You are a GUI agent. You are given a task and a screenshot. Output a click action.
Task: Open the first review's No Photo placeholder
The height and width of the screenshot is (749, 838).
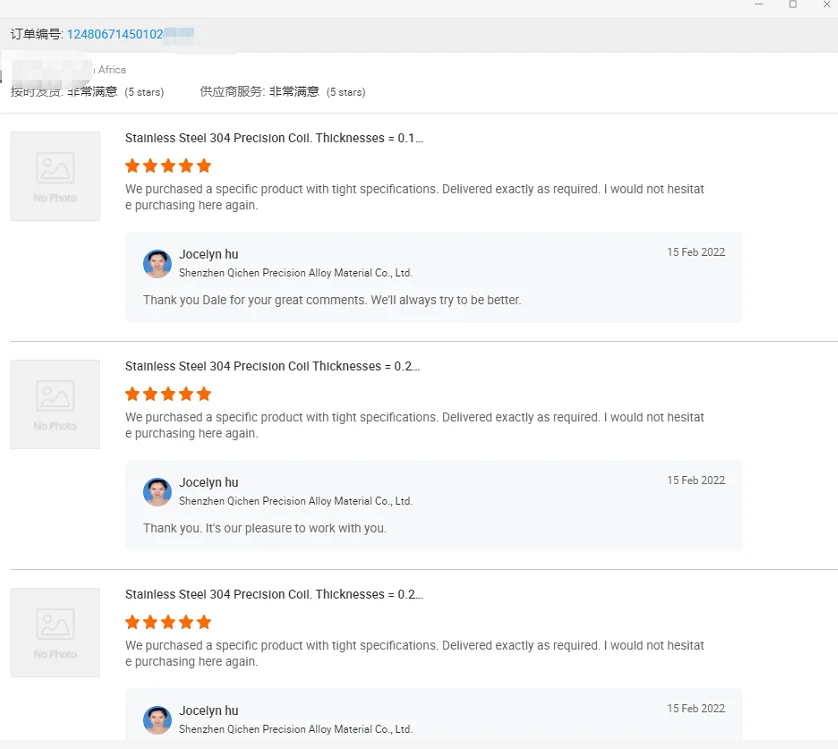(x=55, y=176)
